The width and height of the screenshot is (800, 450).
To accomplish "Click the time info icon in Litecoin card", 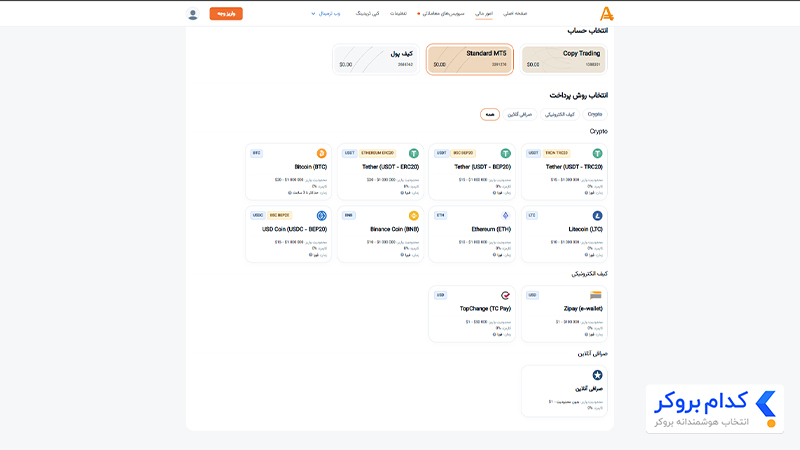I will [586, 255].
